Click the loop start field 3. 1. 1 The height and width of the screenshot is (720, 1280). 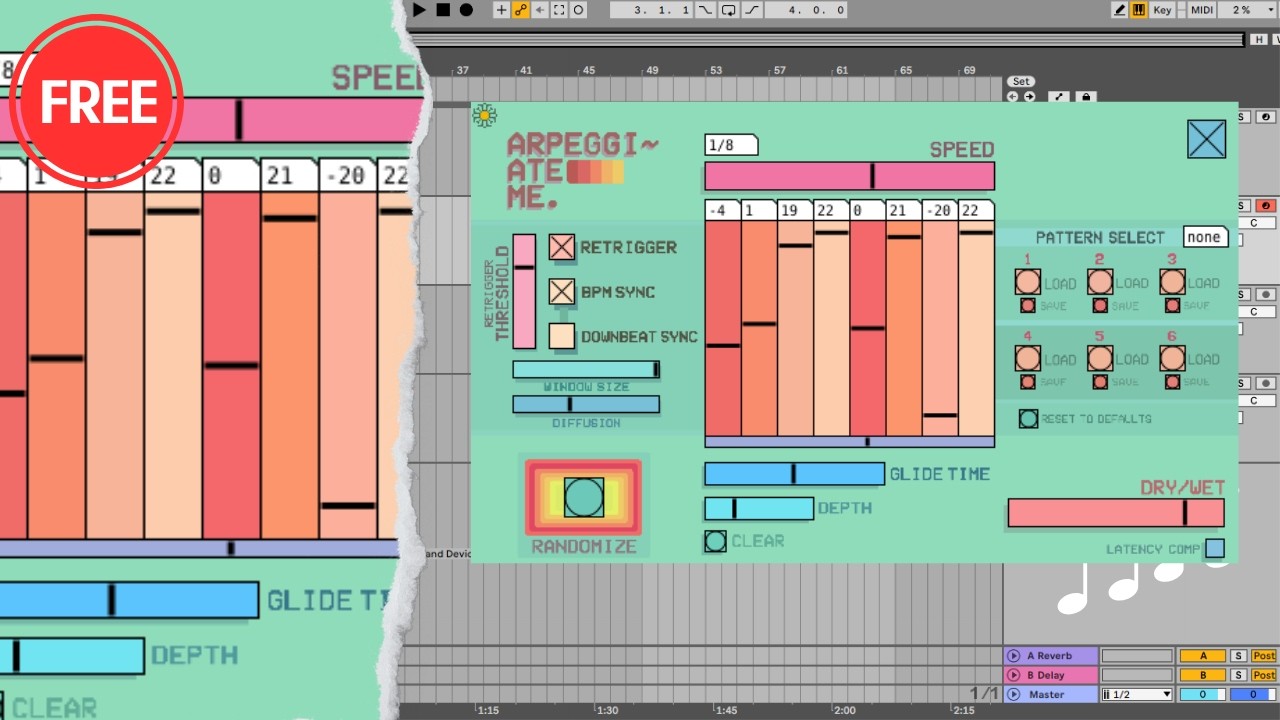point(651,10)
